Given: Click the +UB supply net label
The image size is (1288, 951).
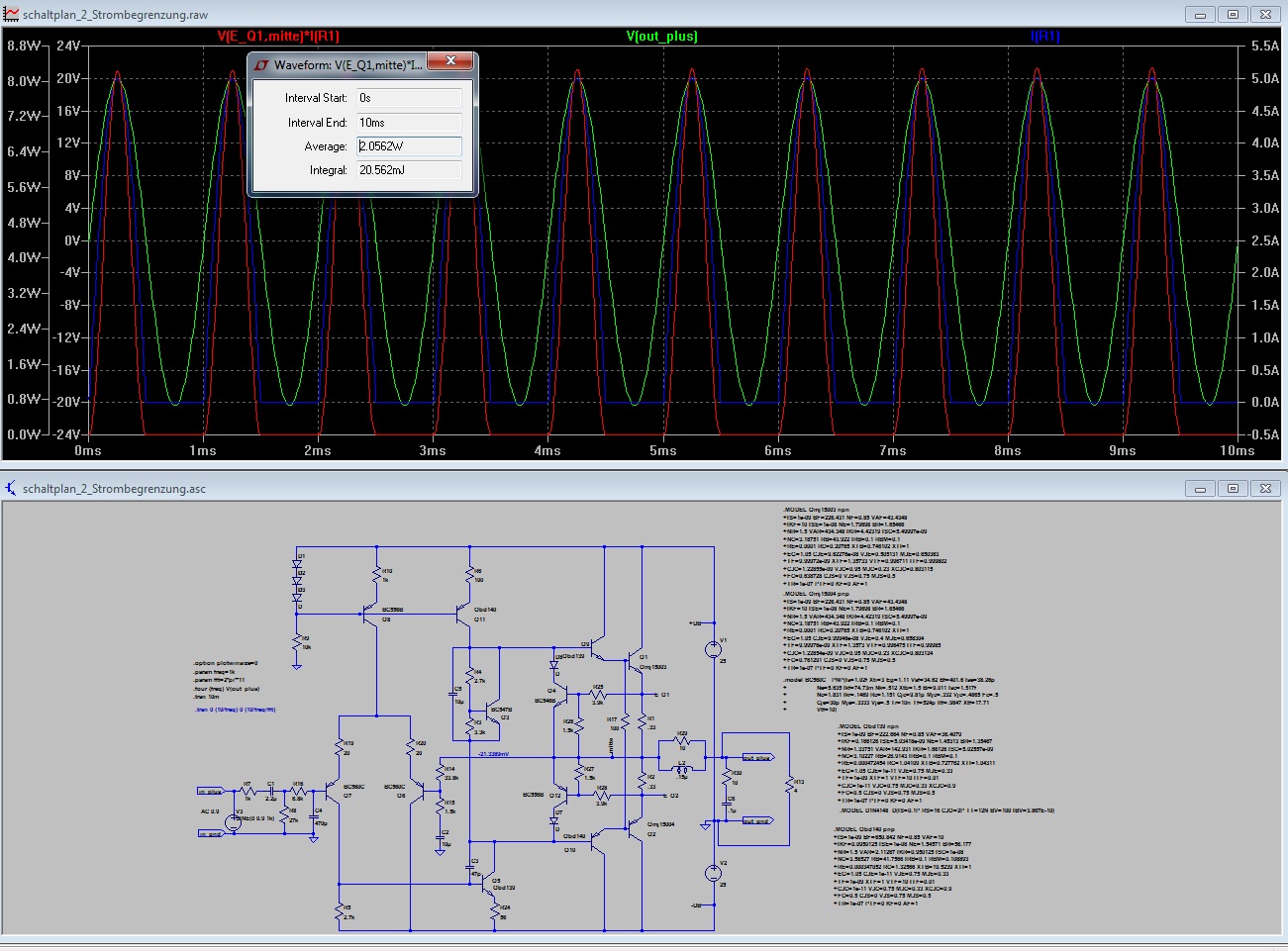Looking at the screenshot, I should pyautogui.click(x=695, y=623).
